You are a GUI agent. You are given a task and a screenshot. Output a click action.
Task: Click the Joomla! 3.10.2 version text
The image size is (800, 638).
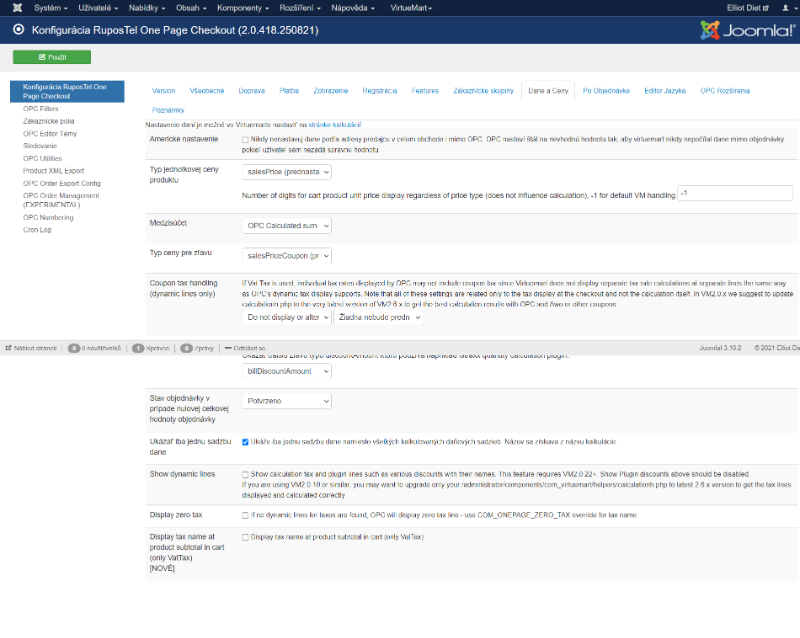coord(720,348)
